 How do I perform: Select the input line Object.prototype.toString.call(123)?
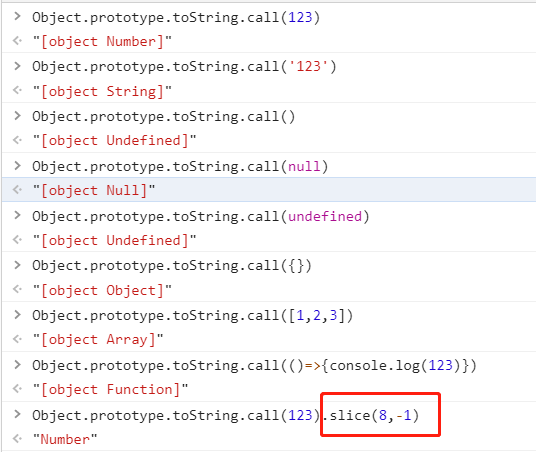click(x=176, y=17)
